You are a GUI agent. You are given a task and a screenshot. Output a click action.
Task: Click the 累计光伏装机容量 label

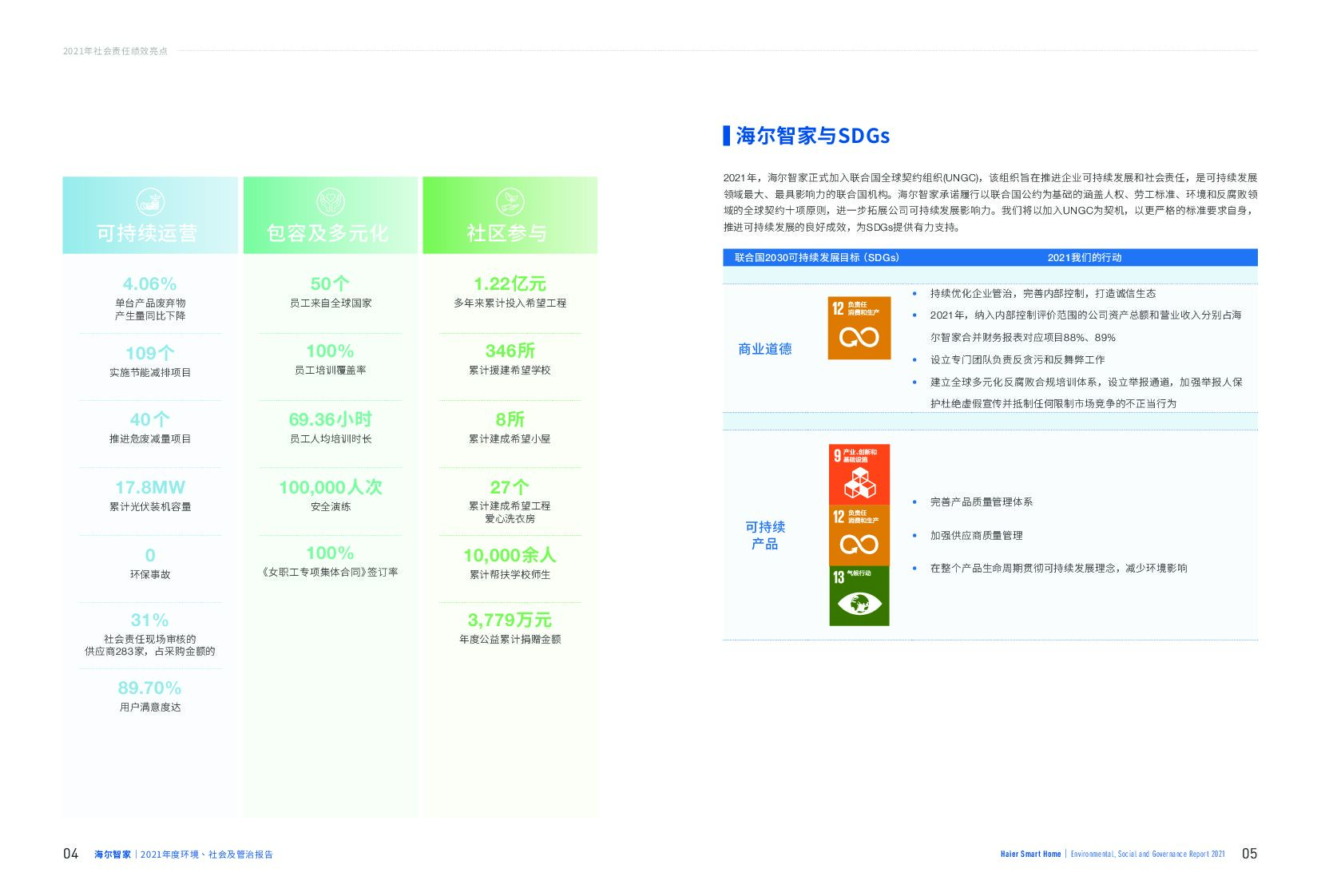point(150,506)
